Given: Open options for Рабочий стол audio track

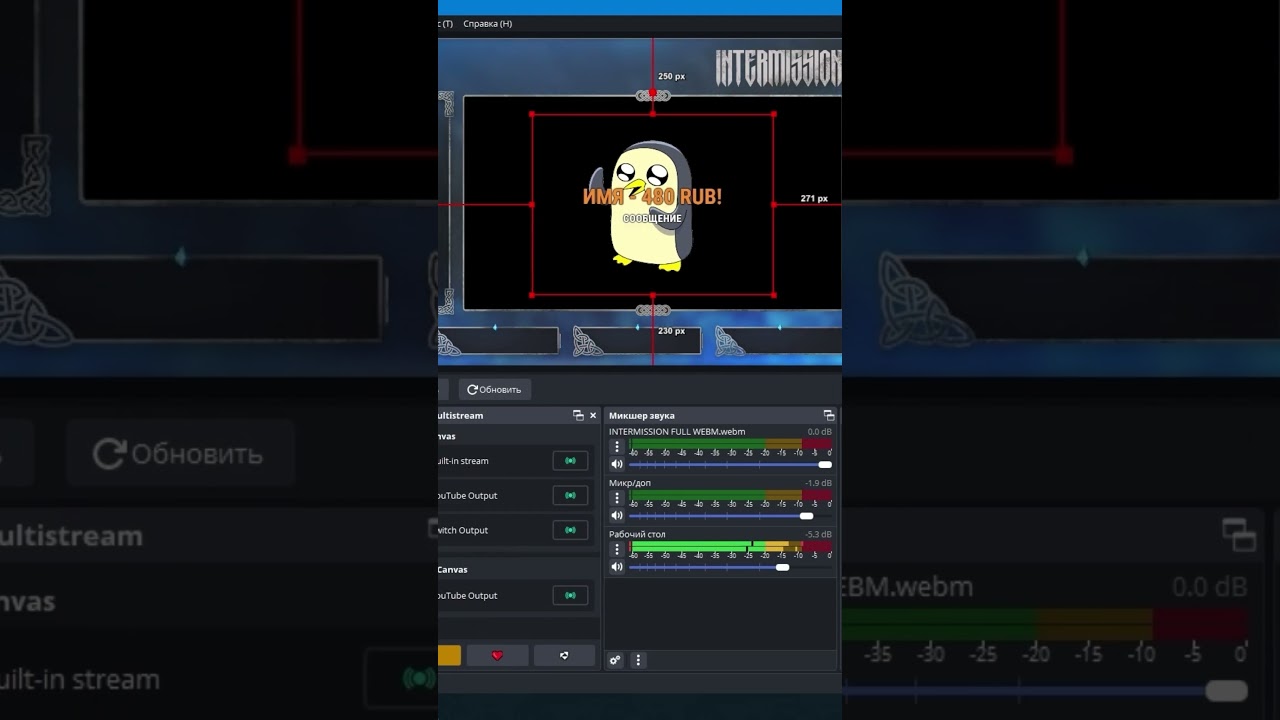Looking at the screenshot, I should (x=617, y=549).
